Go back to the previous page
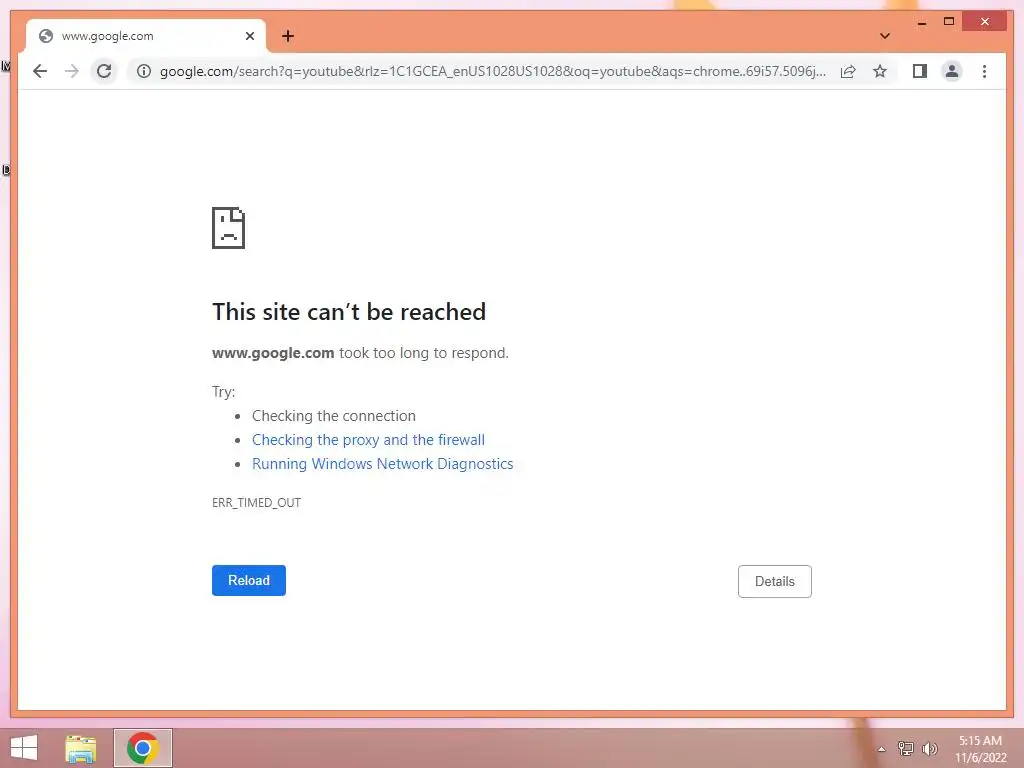This screenshot has width=1024, height=768. tap(40, 71)
